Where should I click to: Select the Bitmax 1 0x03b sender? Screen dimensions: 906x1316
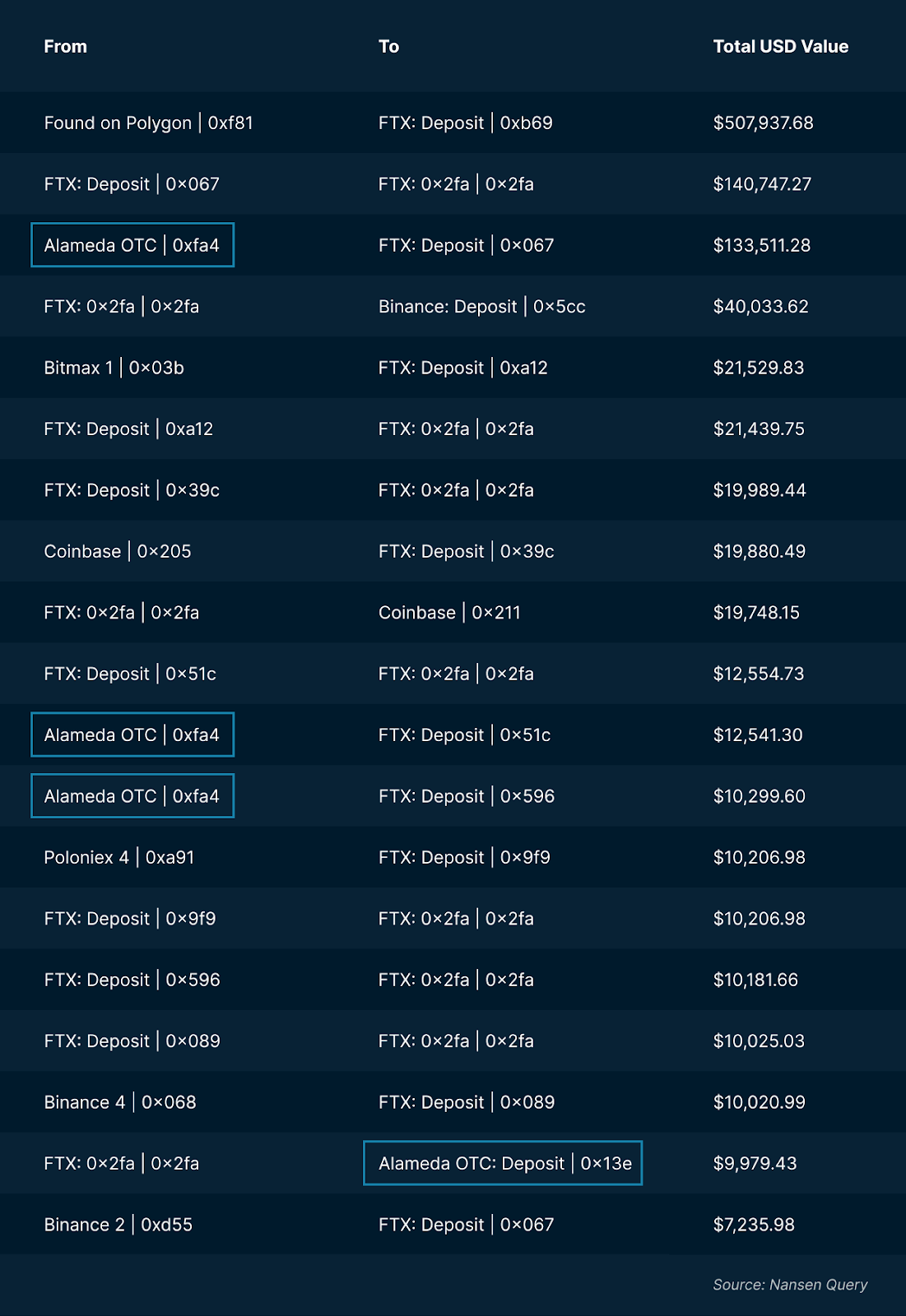coord(114,368)
